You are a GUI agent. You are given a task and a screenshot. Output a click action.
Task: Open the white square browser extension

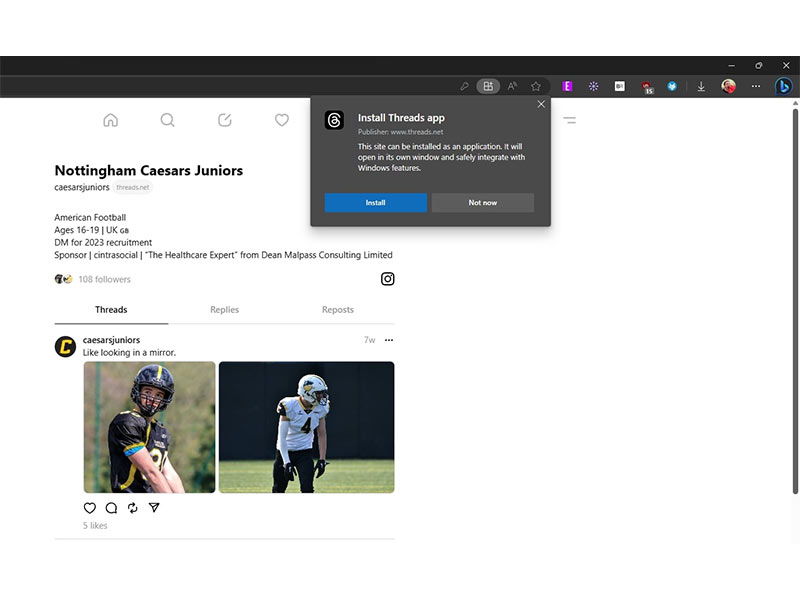pos(619,86)
